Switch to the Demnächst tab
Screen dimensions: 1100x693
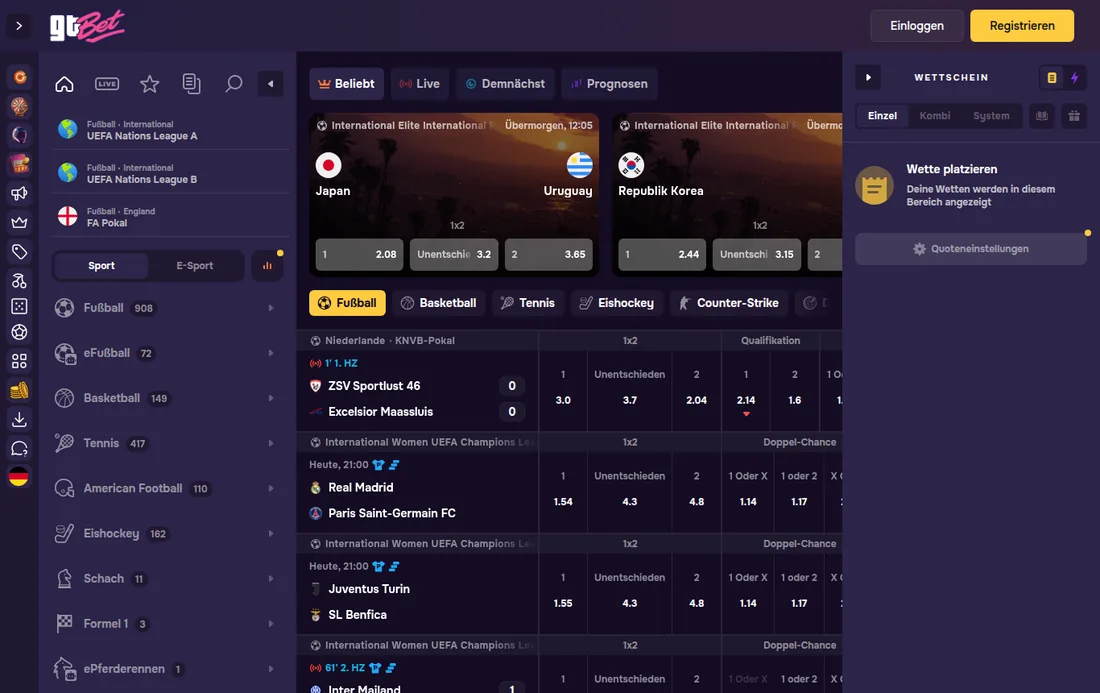pyautogui.click(x=505, y=84)
